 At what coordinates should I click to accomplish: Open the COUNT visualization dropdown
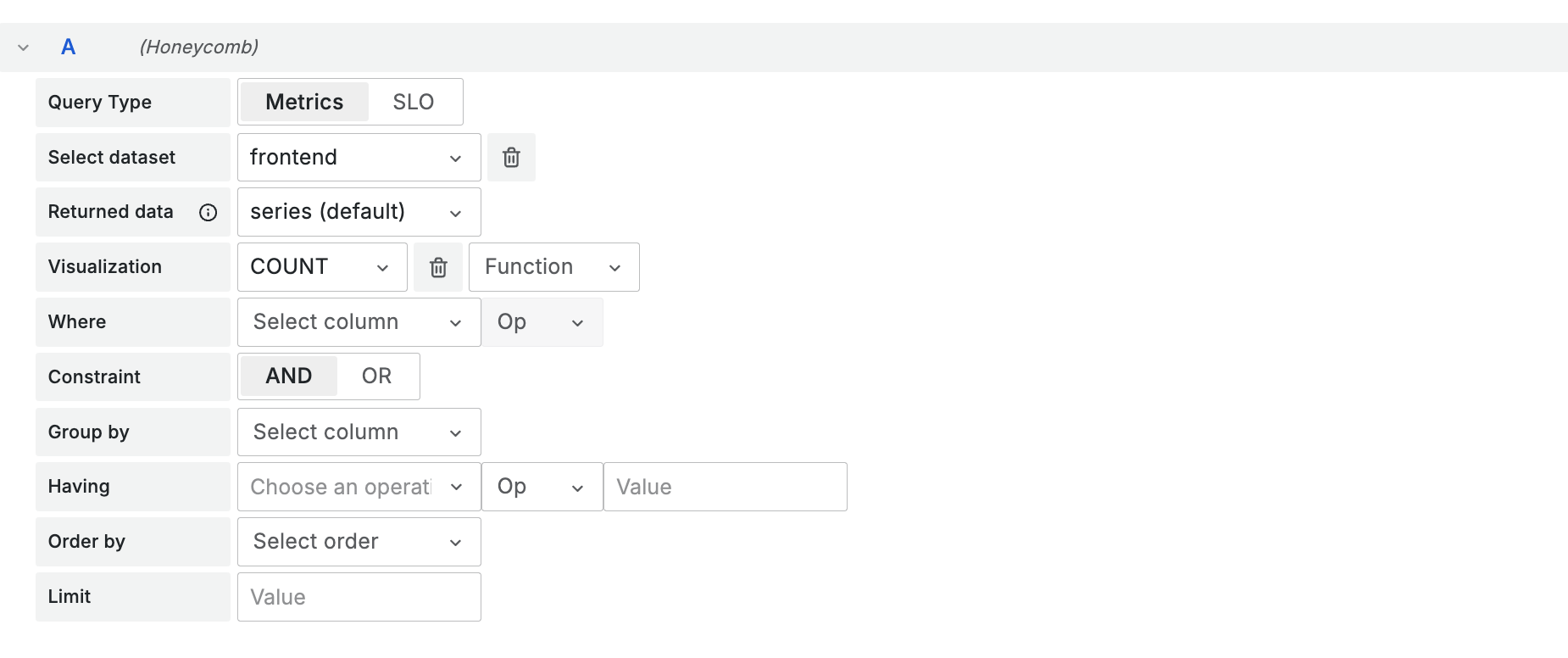(x=322, y=267)
